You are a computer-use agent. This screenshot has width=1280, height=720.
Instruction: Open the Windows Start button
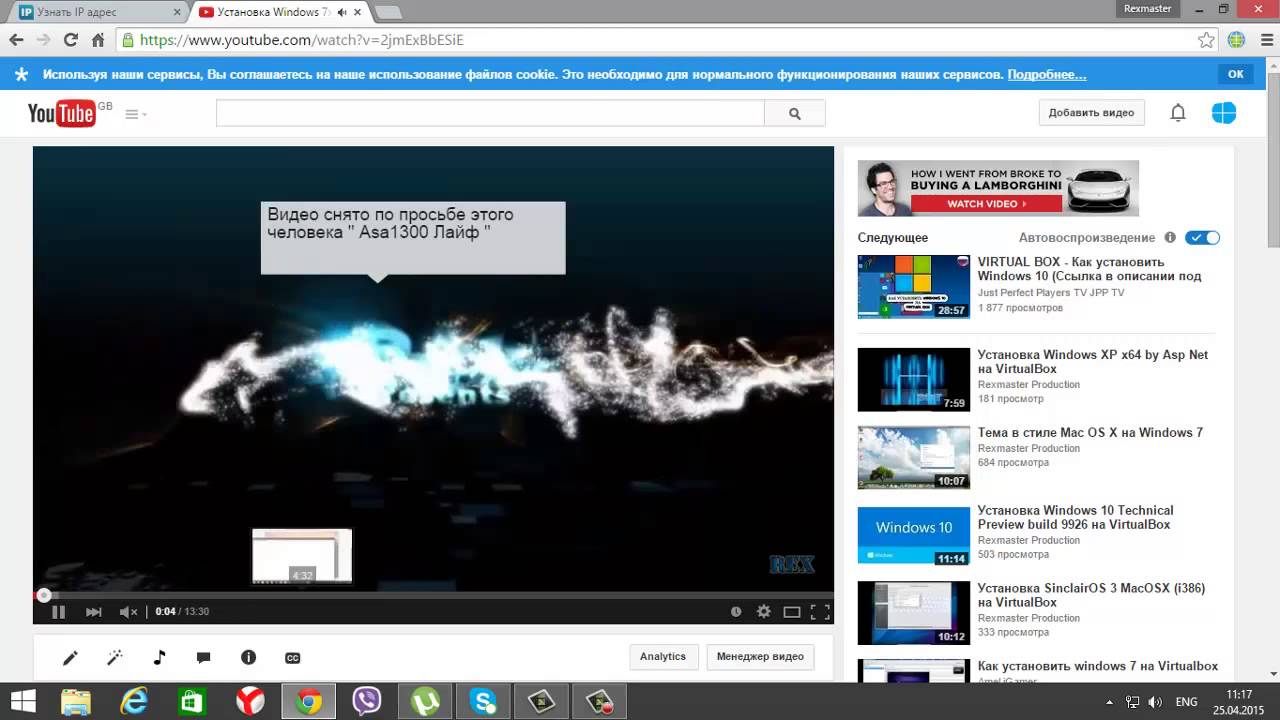[23, 701]
